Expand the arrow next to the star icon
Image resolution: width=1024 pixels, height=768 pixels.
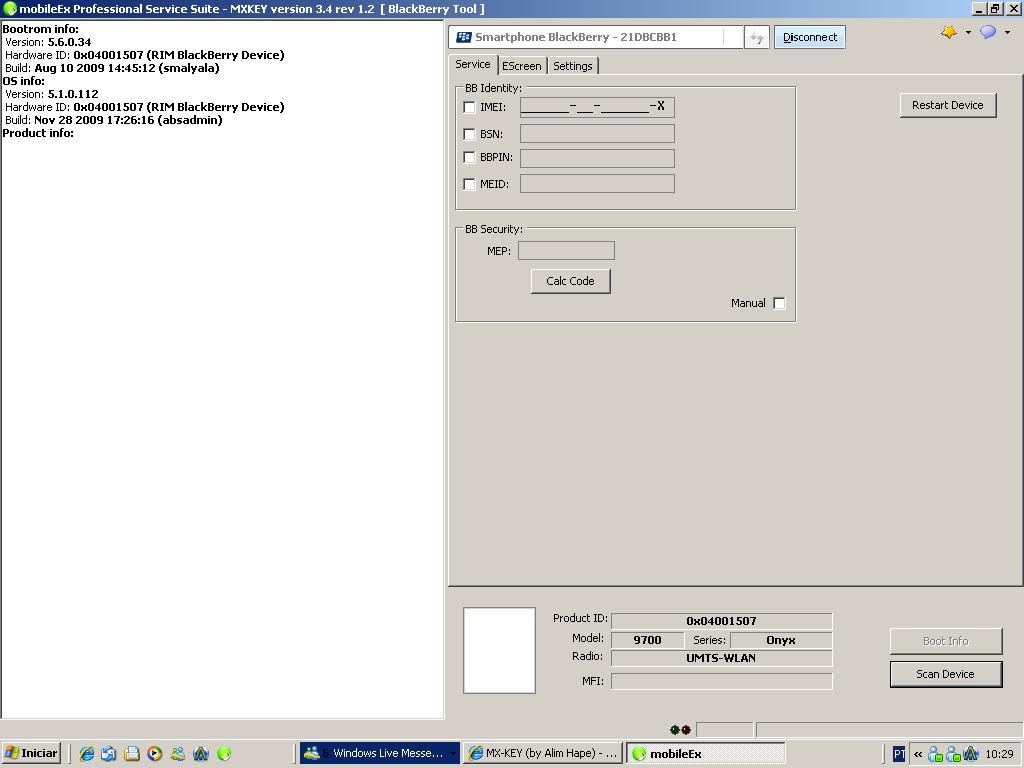[x=967, y=32]
